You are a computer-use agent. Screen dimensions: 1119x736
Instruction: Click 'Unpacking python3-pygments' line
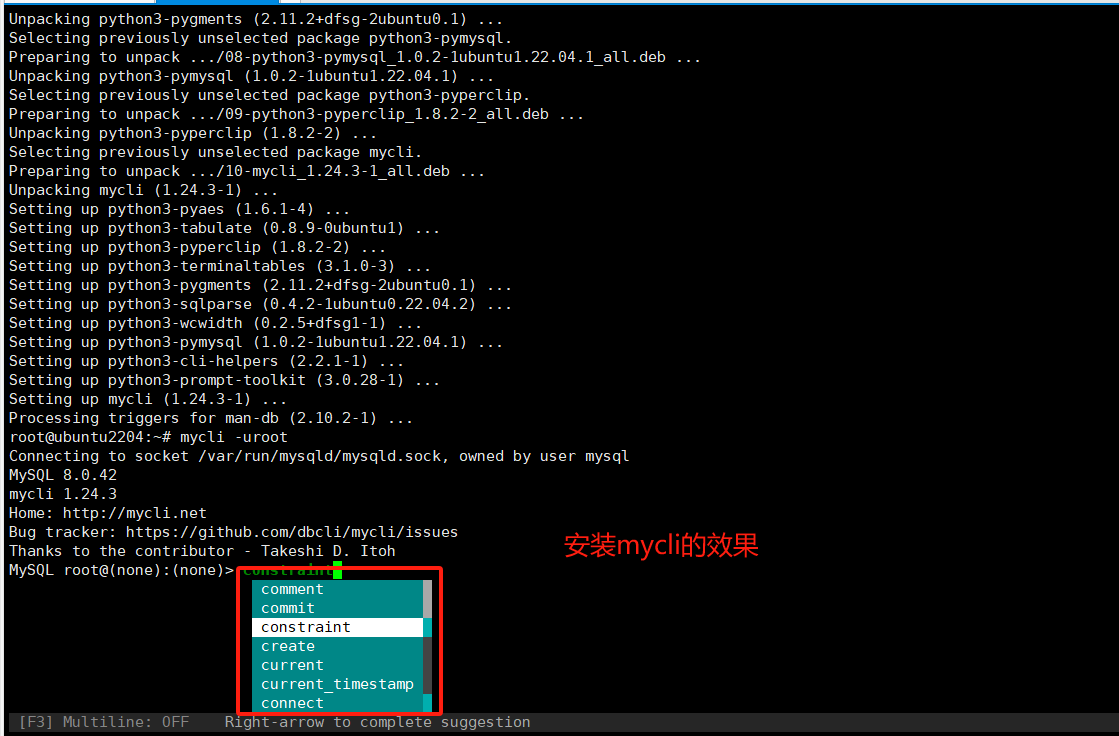(x=255, y=19)
